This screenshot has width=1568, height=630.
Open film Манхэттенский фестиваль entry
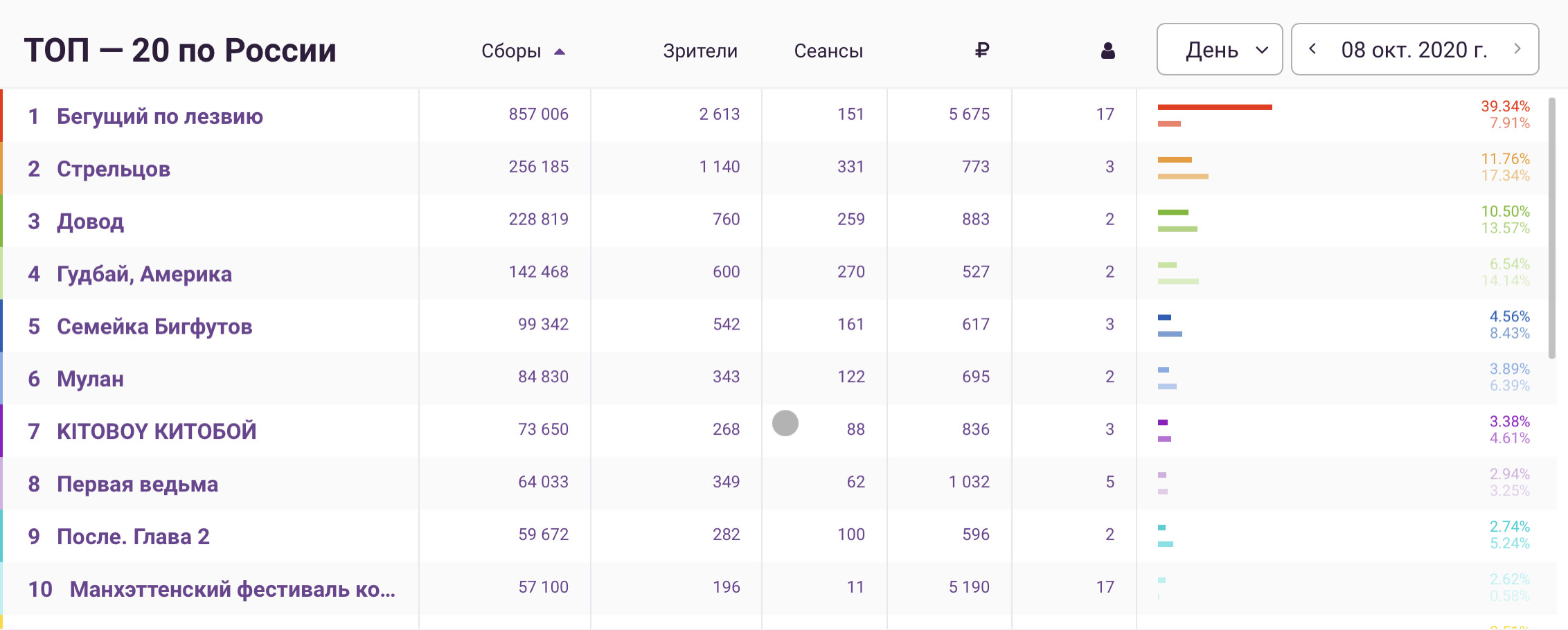233,589
